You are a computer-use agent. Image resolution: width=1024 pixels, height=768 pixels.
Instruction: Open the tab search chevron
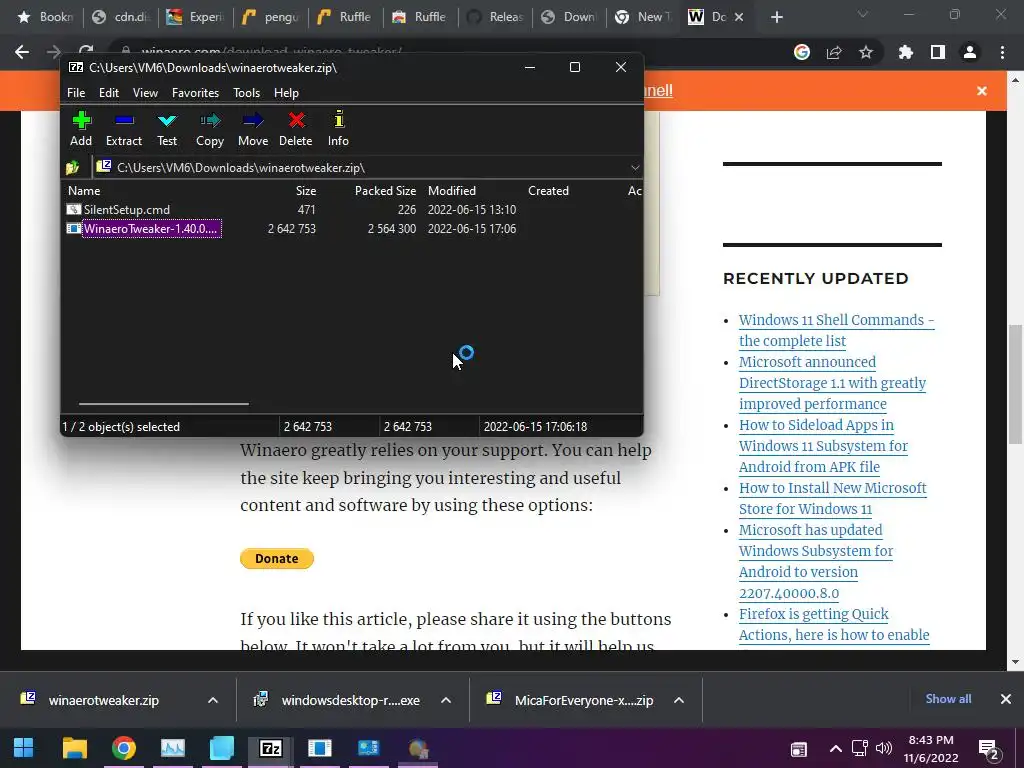863,14
